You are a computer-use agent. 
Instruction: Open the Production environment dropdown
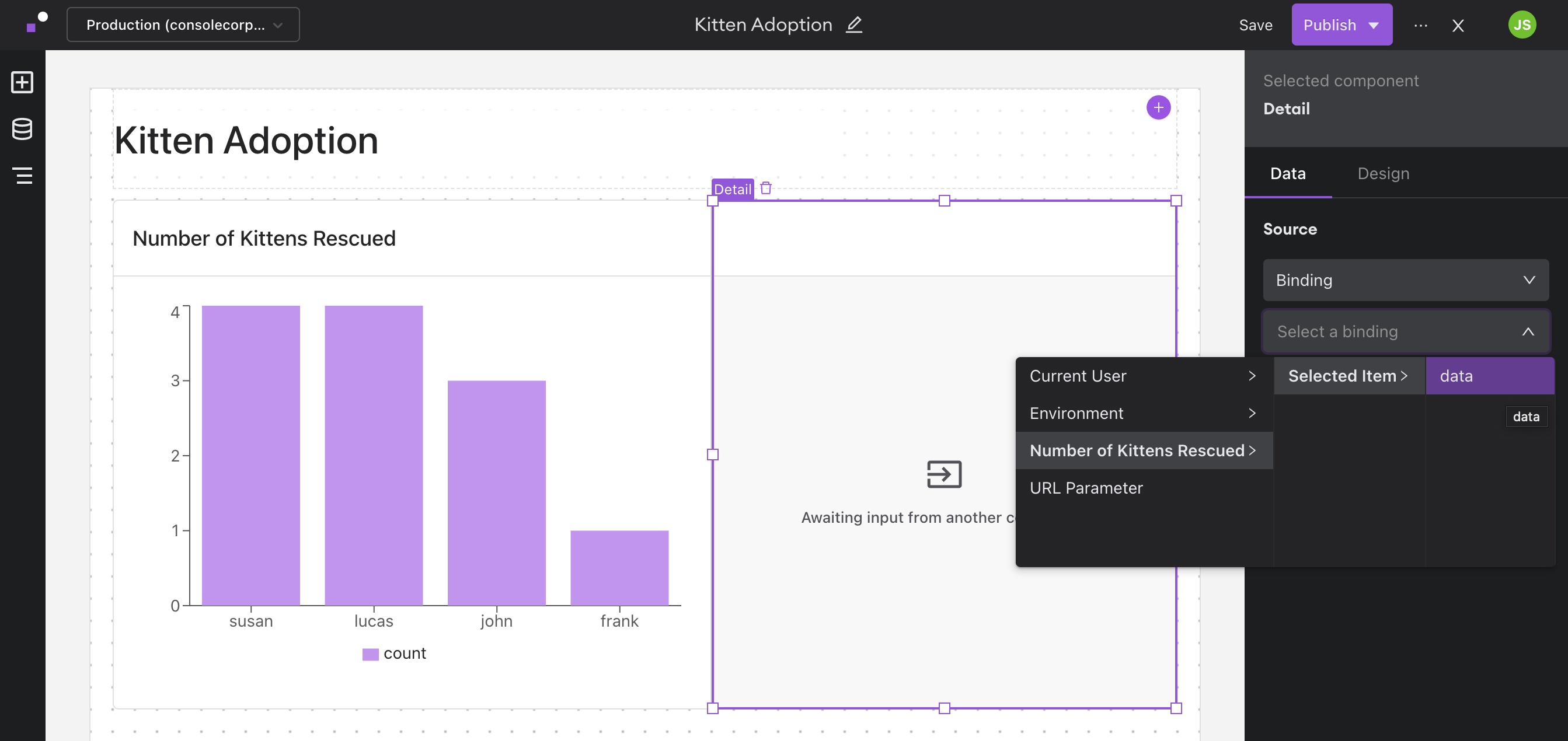click(x=183, y=25)
